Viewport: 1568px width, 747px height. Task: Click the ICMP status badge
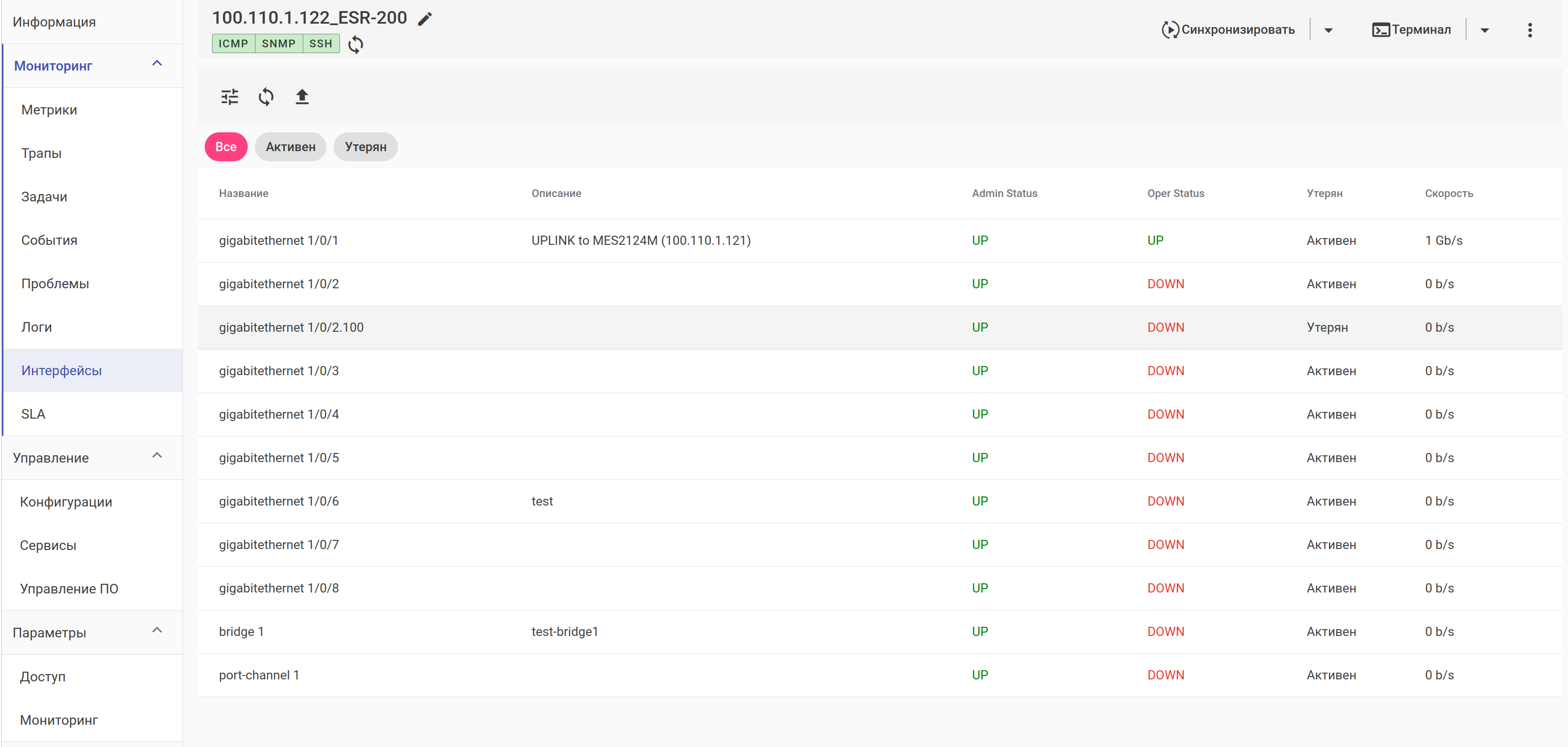(x=233, y=44)
